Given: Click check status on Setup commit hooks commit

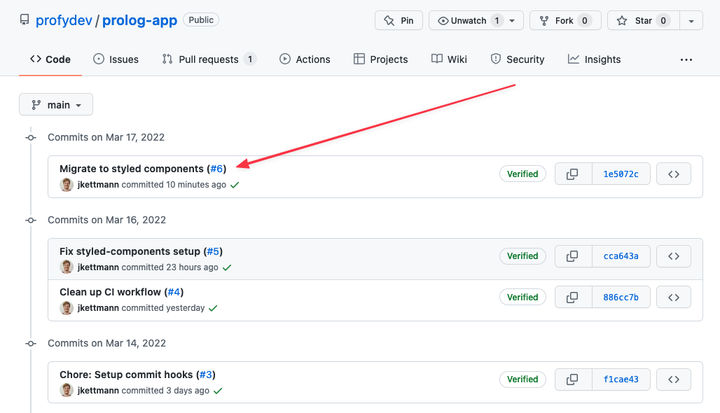Looking at the screenshot, I should click(x=218, y=391).
